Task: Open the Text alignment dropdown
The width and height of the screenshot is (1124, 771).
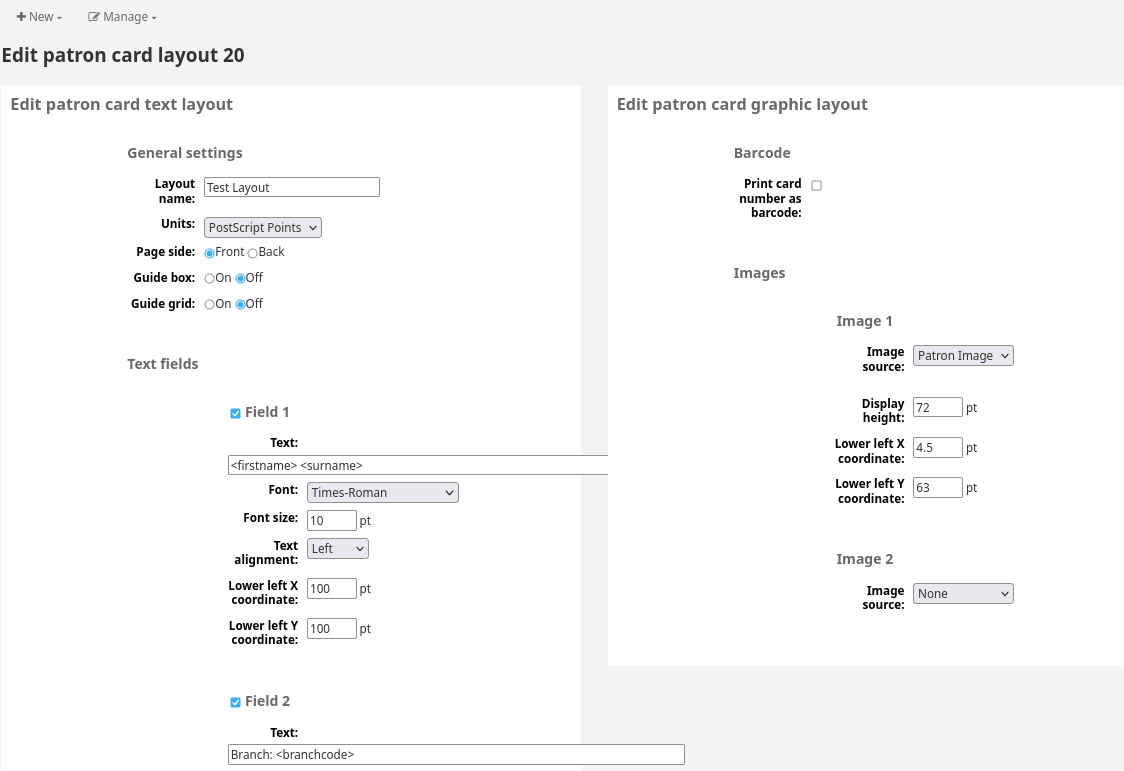Action: [x=338, y=548]
